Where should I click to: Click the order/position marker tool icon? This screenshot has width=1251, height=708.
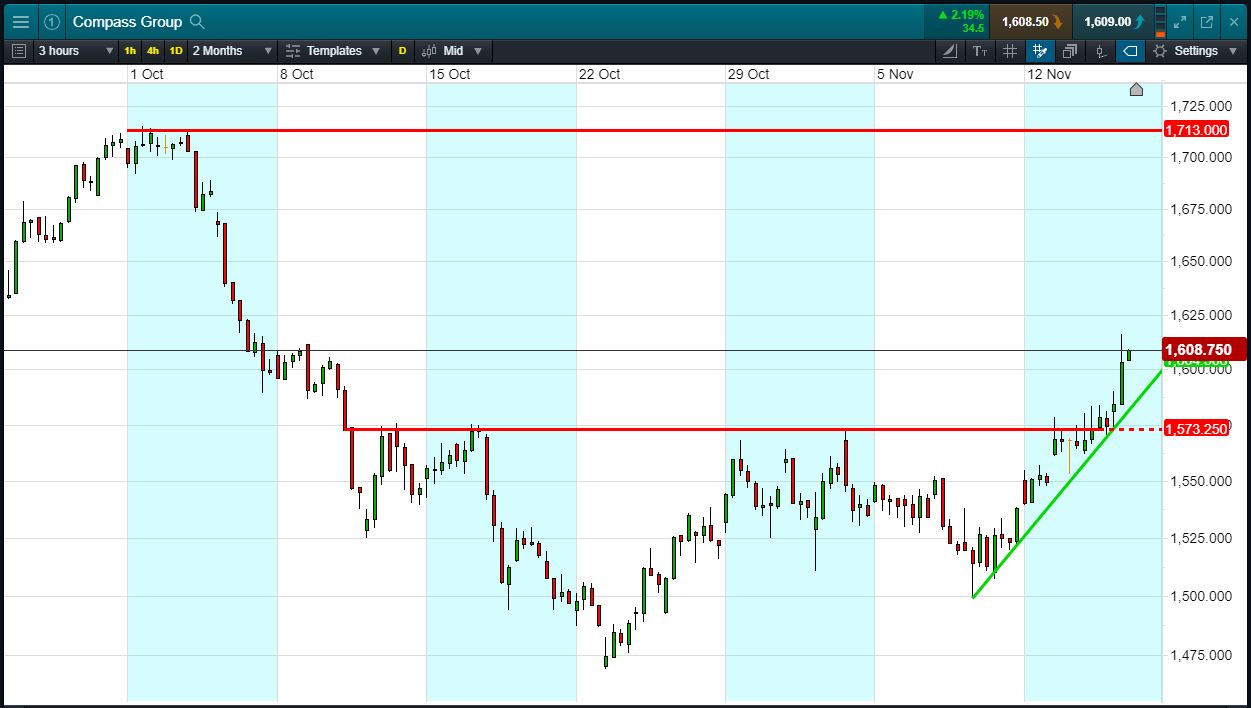[x=1101, y=51]
